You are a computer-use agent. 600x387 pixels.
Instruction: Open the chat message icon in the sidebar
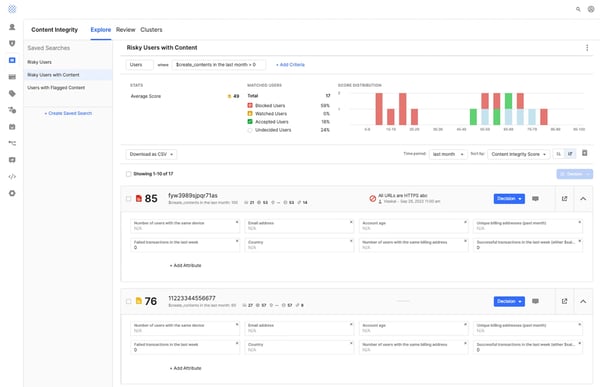tap(12, 160)
